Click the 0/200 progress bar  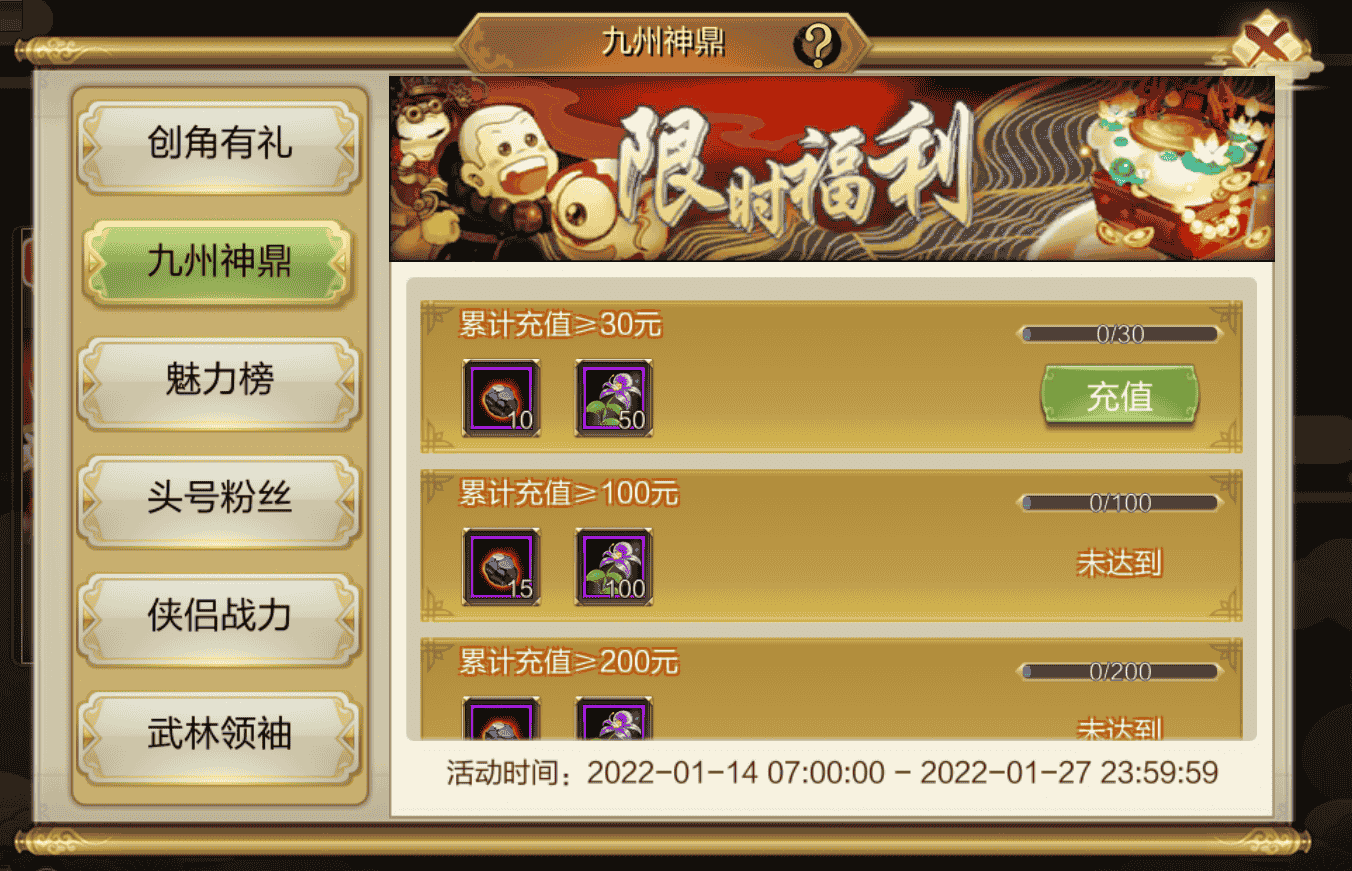coord(1119,672)
